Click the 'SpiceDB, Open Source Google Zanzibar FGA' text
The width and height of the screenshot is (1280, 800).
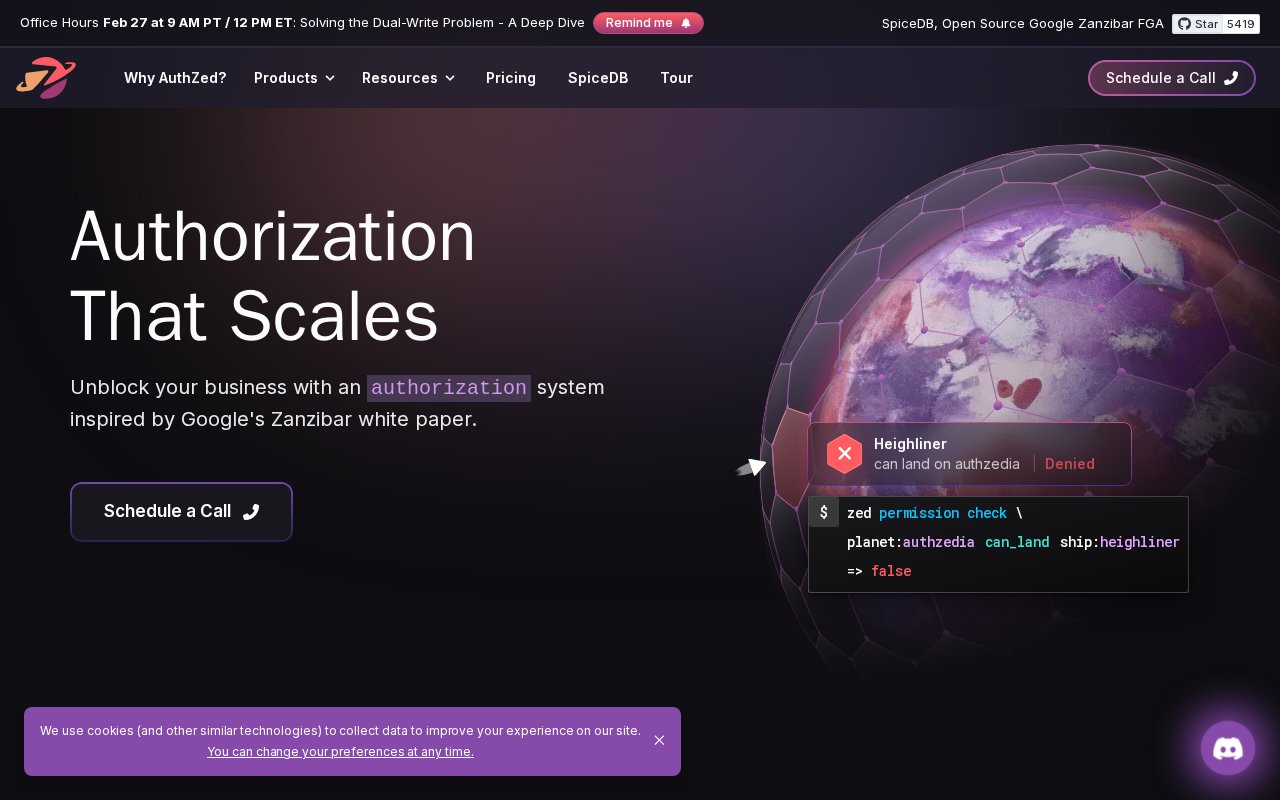point(1023,23)
